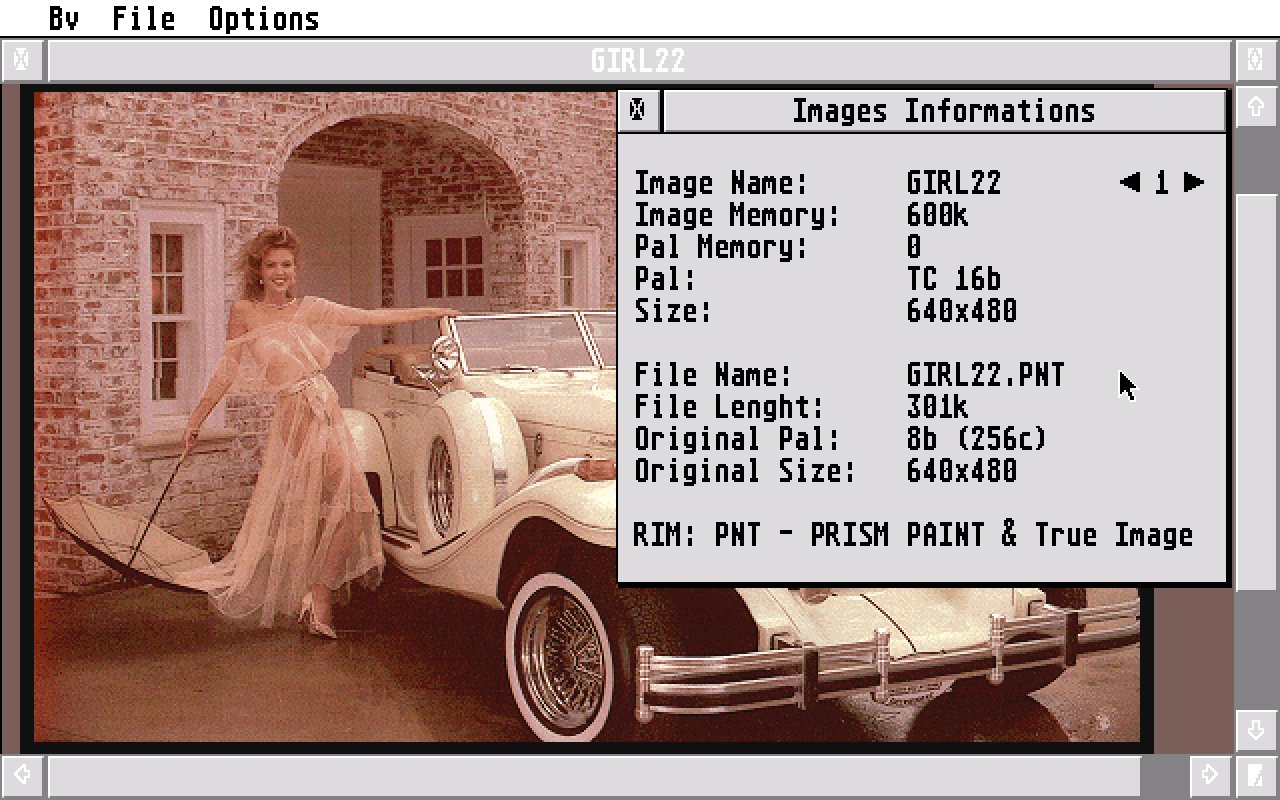Click the scroll left arrow at the bottom corner
This screenshot has height=800, width=1280.
tap(20, 775)
